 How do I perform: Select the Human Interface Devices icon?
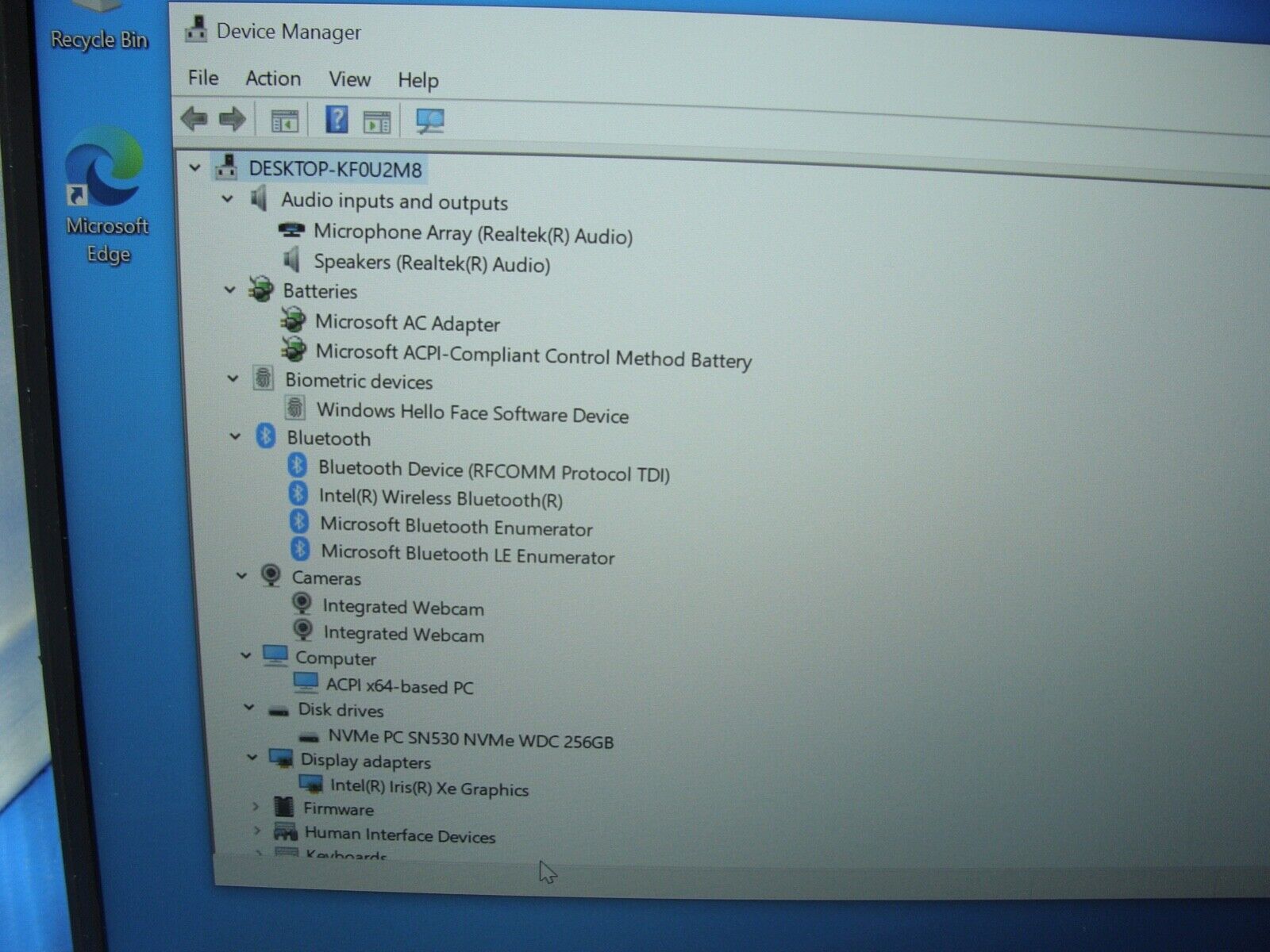tap(286, 831)
